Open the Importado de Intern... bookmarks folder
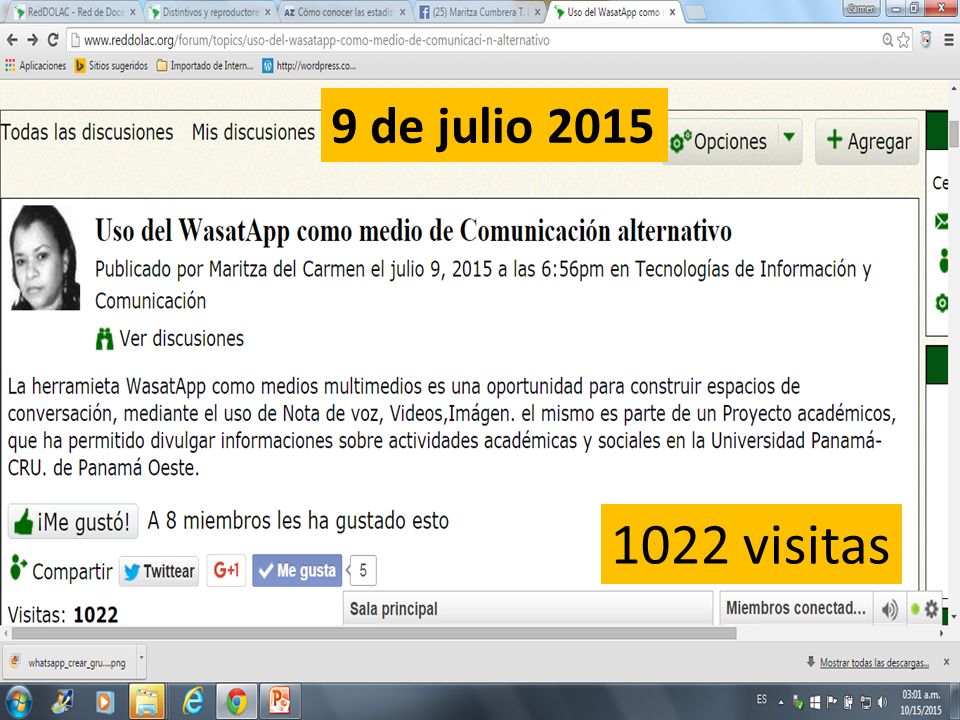 tap(205, 66)
